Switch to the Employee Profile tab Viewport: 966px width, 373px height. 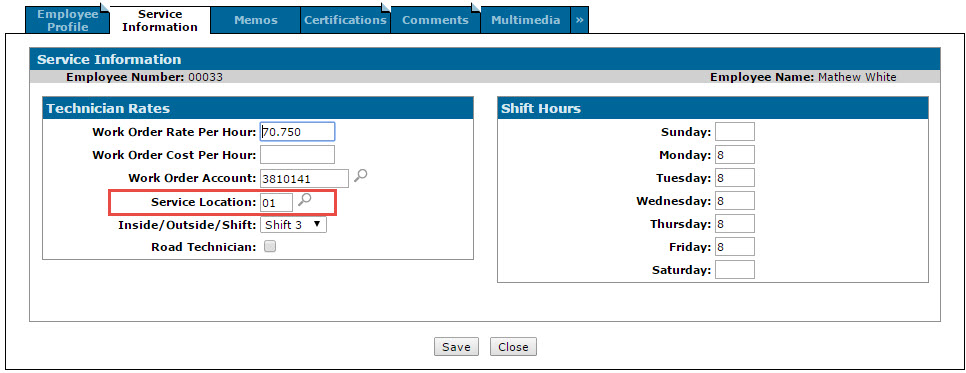[x=68, y=20]
